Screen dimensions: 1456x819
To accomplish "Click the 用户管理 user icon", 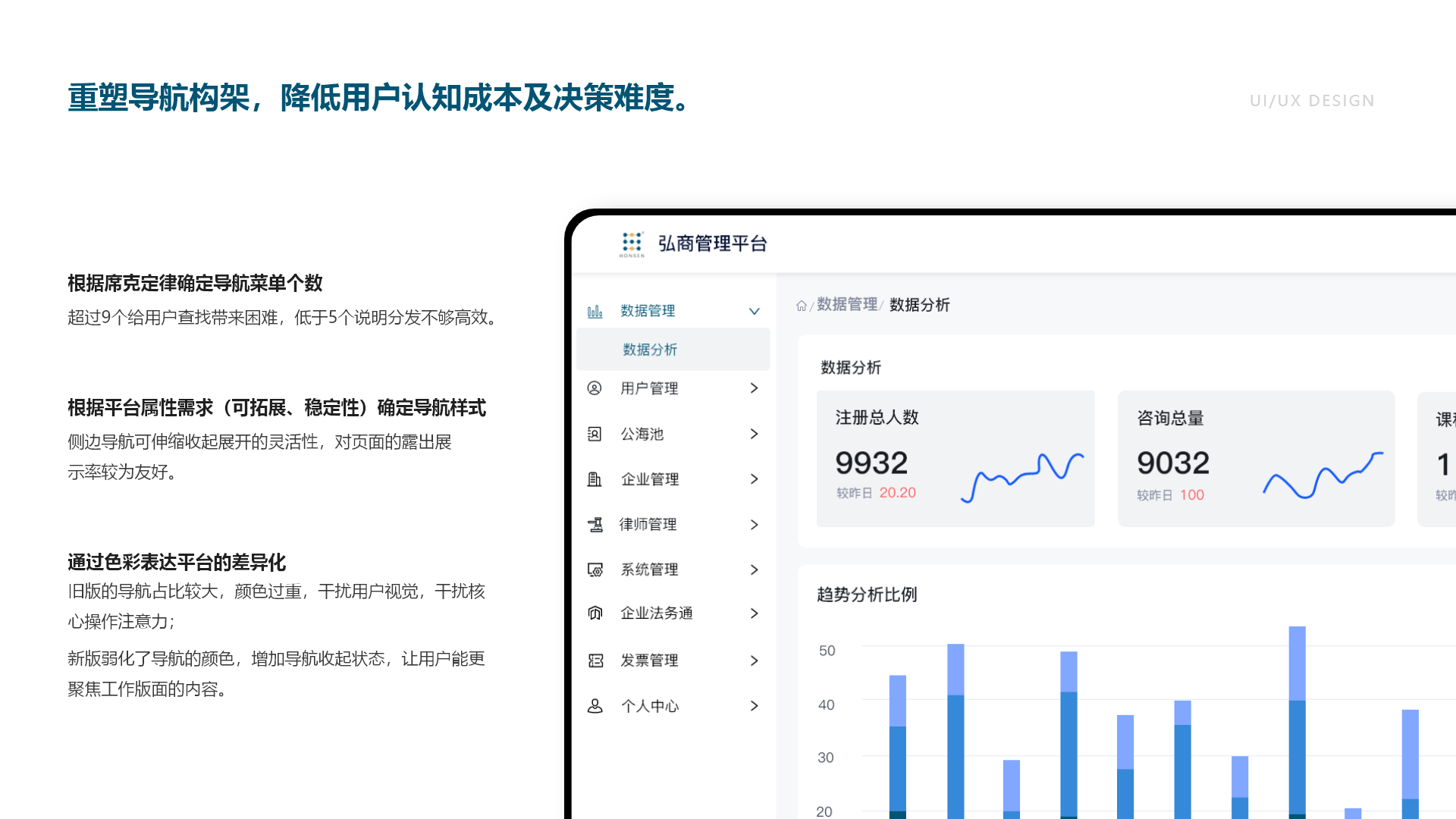I will [x=595, y=388].
